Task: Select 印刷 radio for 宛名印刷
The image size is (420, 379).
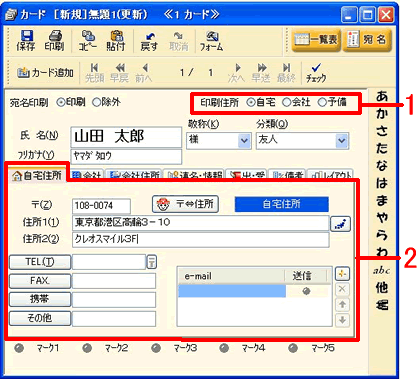Action: pos(60,102)
